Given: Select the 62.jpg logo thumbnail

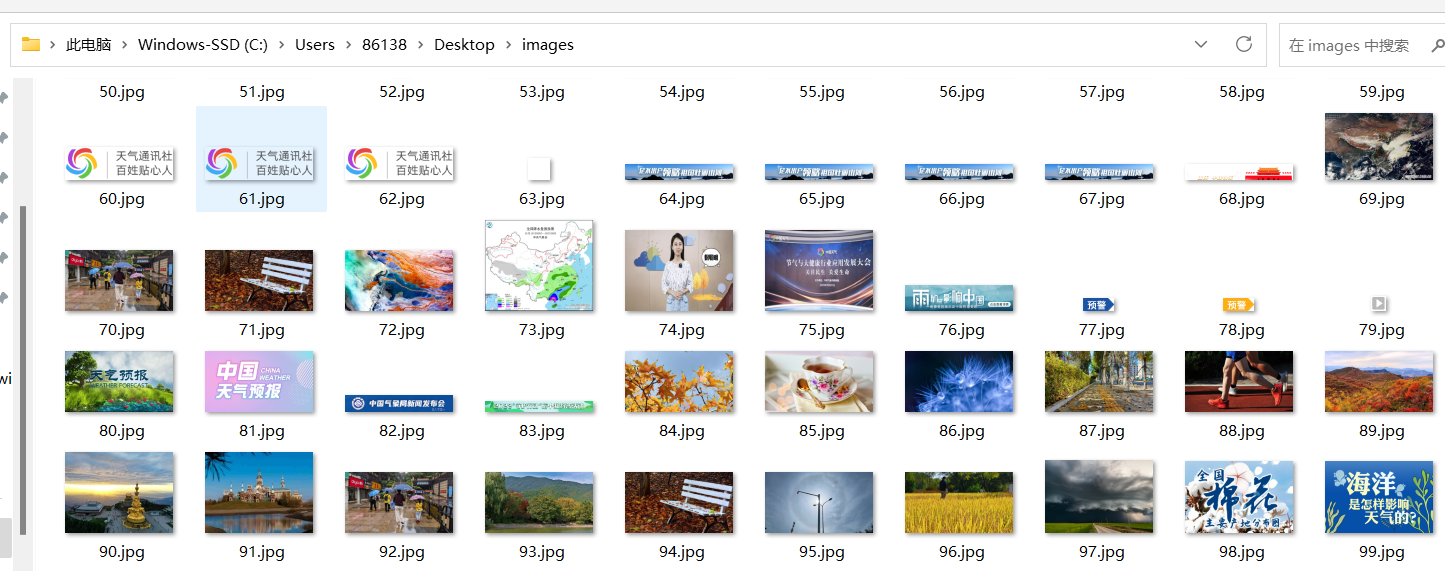Looking at the screenshot, I should 399,164.
